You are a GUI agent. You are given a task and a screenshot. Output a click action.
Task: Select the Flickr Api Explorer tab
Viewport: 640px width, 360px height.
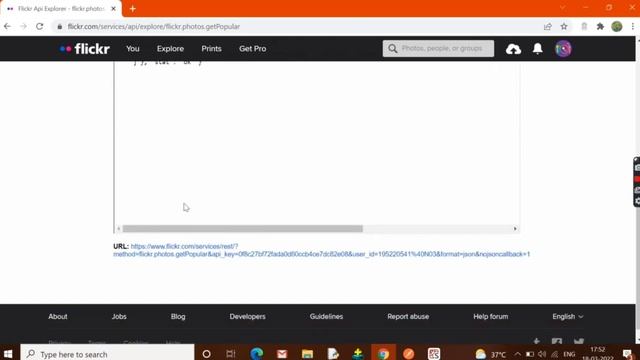(x=61, y=9)
